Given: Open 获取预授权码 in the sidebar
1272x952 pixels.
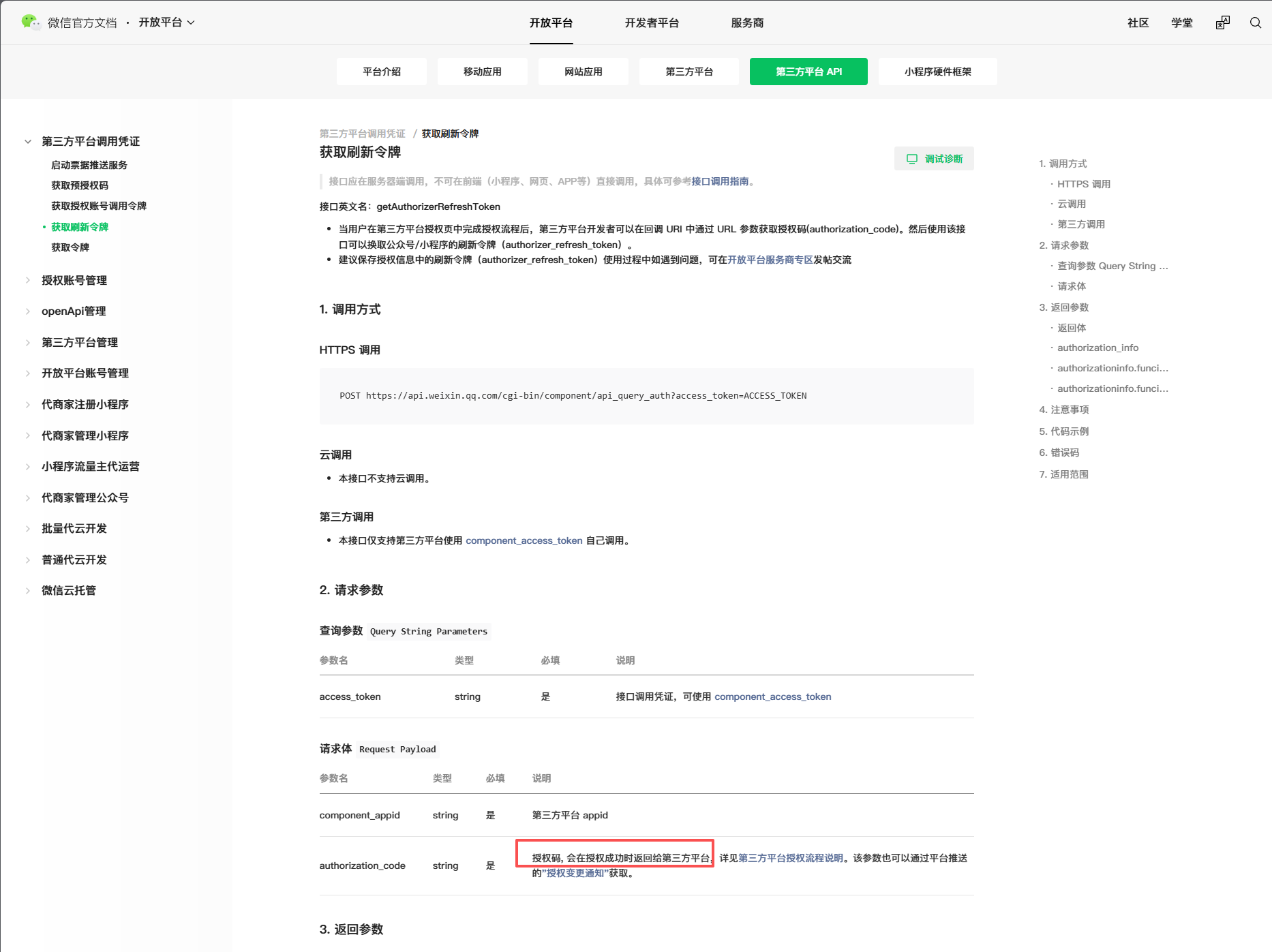Looking at the screenshot, I should coord(80,185).
